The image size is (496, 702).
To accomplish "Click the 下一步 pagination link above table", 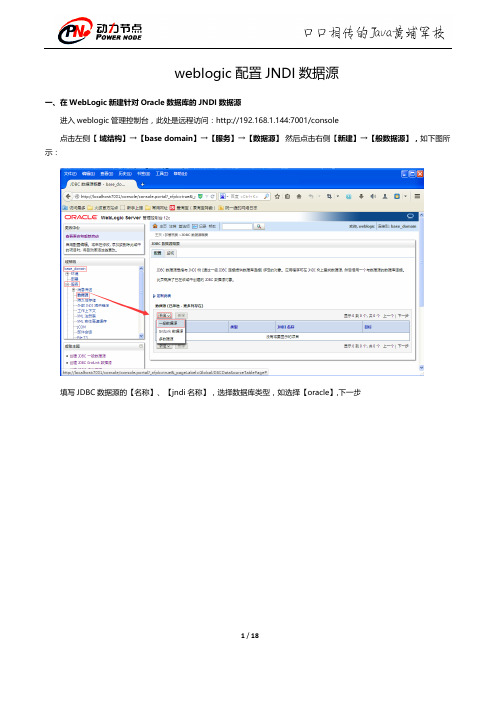I will tap(403, 316).
